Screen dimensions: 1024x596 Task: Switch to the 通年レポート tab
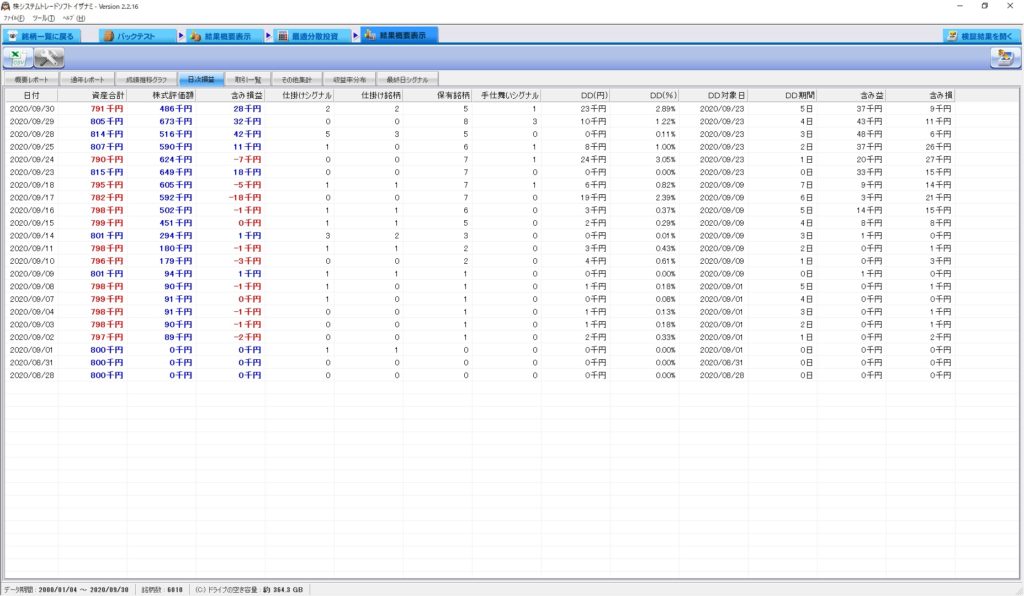tap(87, 78)
